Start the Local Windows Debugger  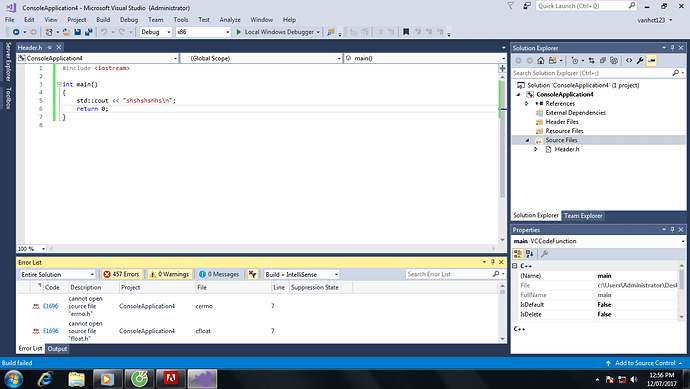(275, 32)
